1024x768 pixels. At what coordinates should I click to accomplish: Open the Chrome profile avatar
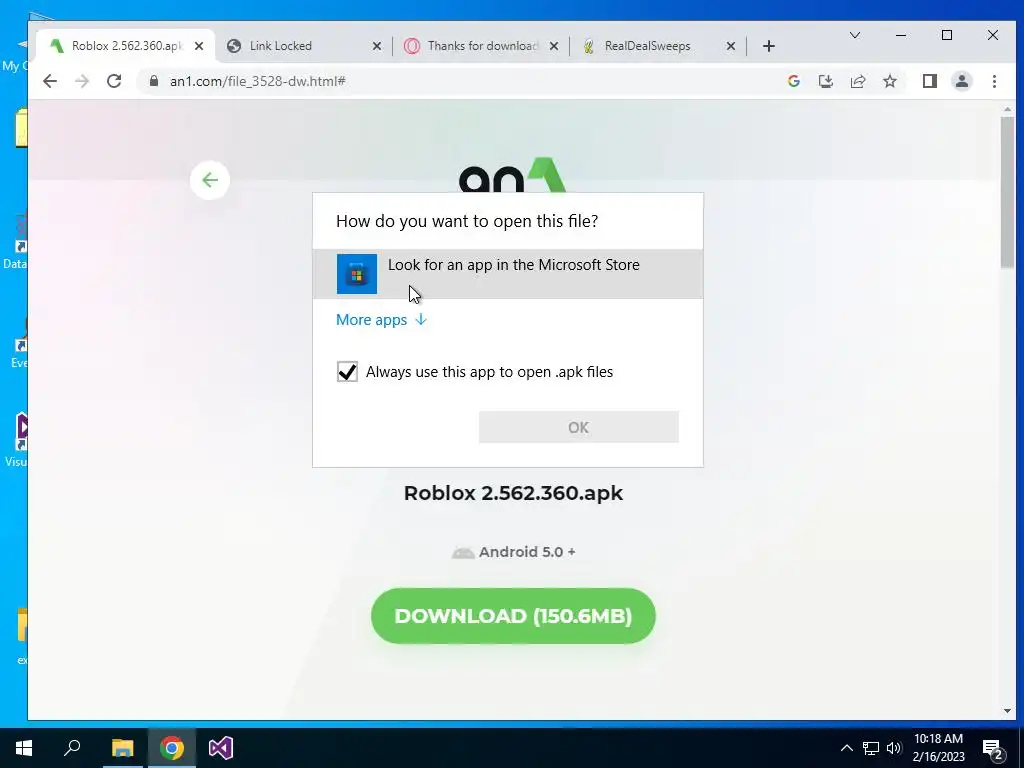click(x=961, y=81)
